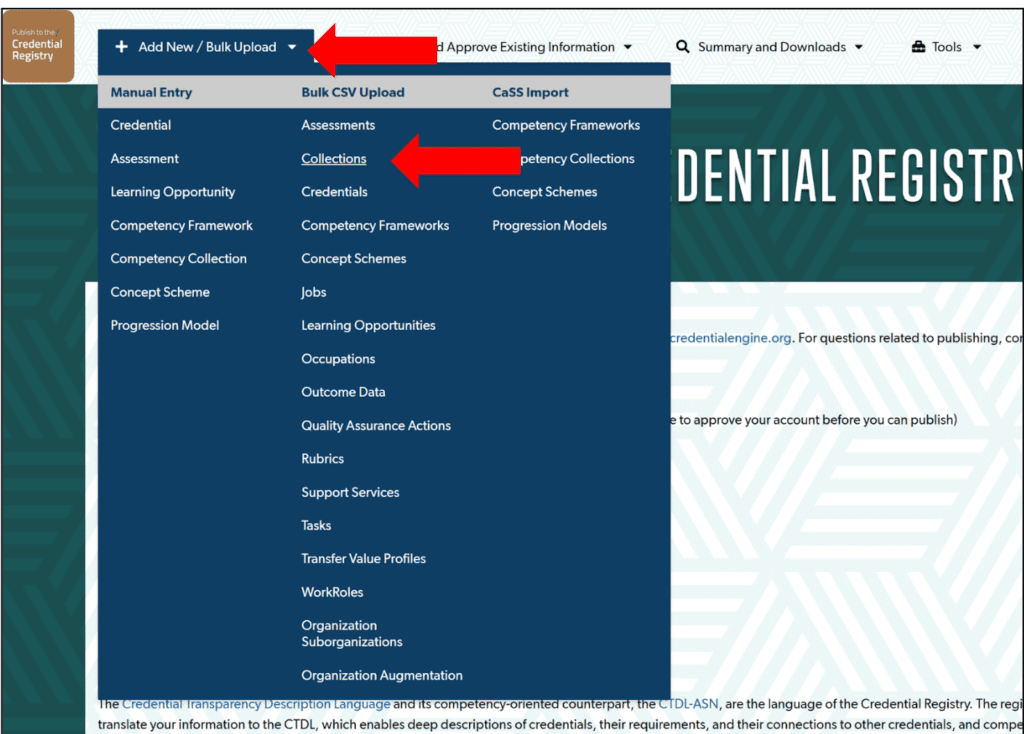
Task: Click the toolbox icon next to Tools
Action: [x=918, y=46]
